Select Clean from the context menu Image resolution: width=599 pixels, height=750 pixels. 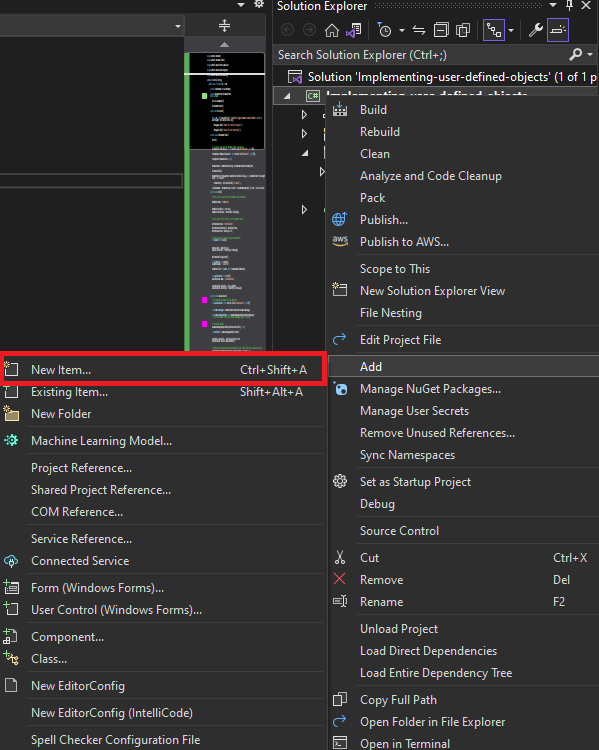(375, 154)
